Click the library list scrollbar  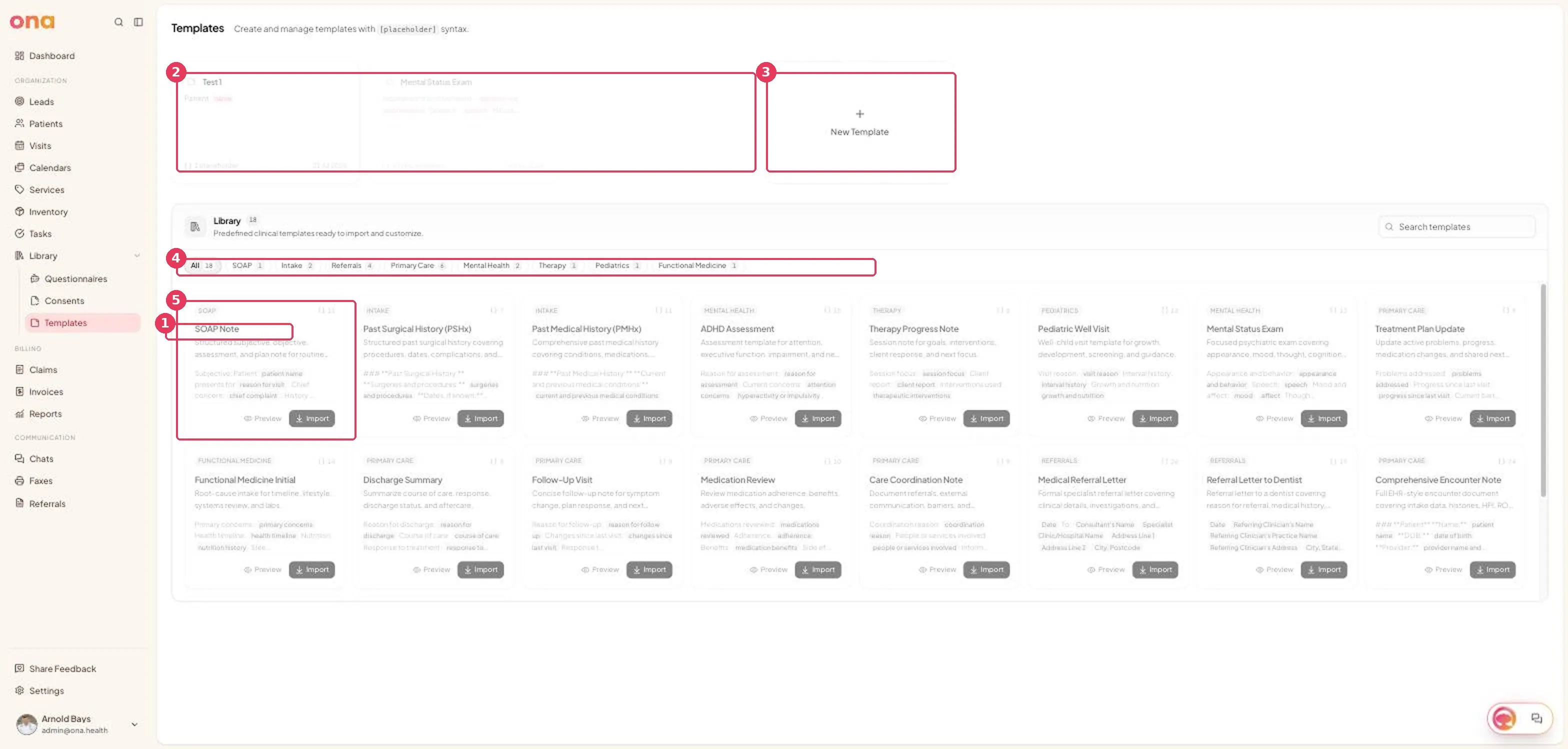(x=1543, y=390)
